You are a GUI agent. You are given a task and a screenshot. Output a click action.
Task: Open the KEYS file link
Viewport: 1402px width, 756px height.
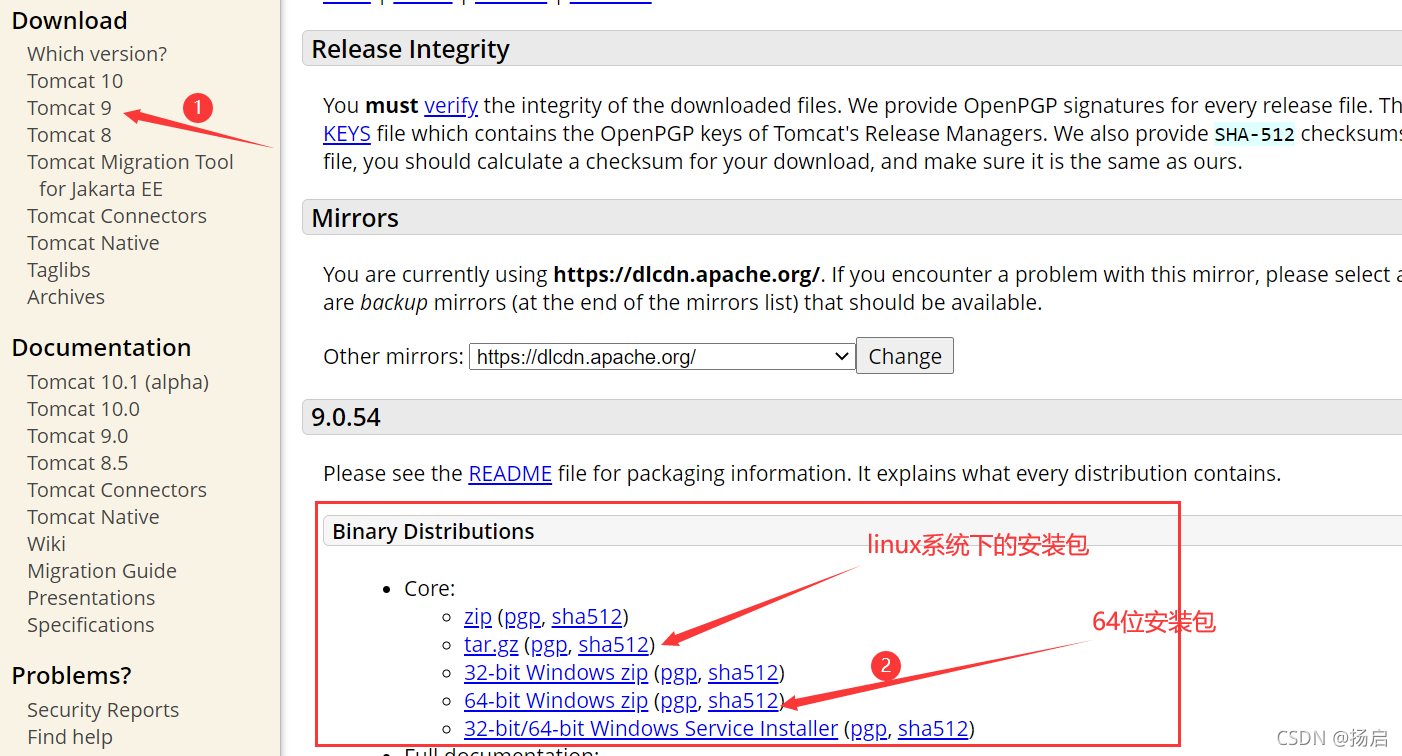(x=347, y=134)
